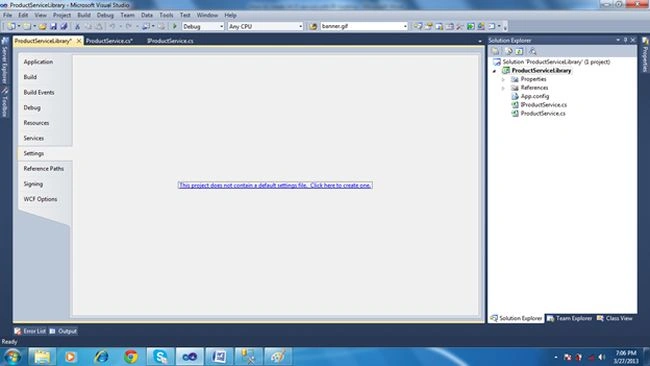The image size is (650, 366).
Task: Open the File menu
Action: click(7, 15)
